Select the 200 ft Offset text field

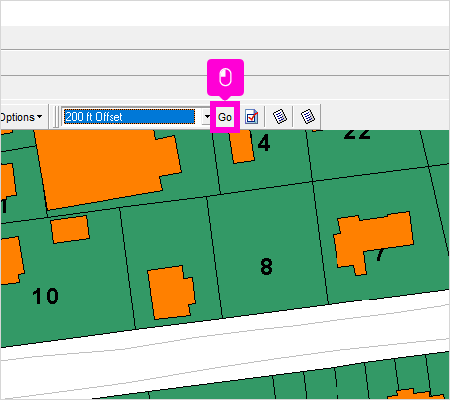coord(129,117)
